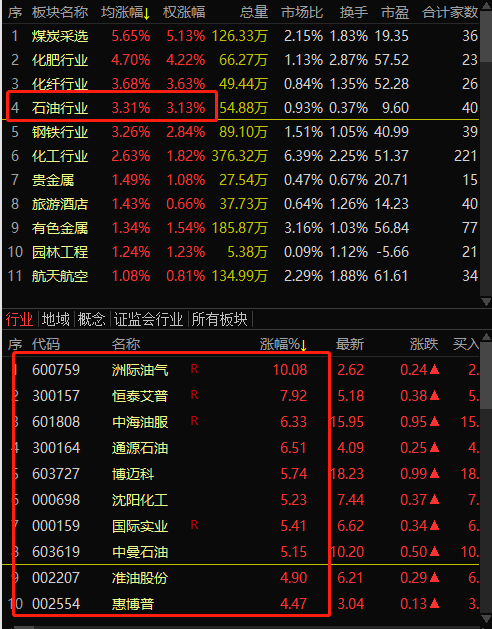
Task: Switch to 地域 tab
Action: (x=55, y=319)
